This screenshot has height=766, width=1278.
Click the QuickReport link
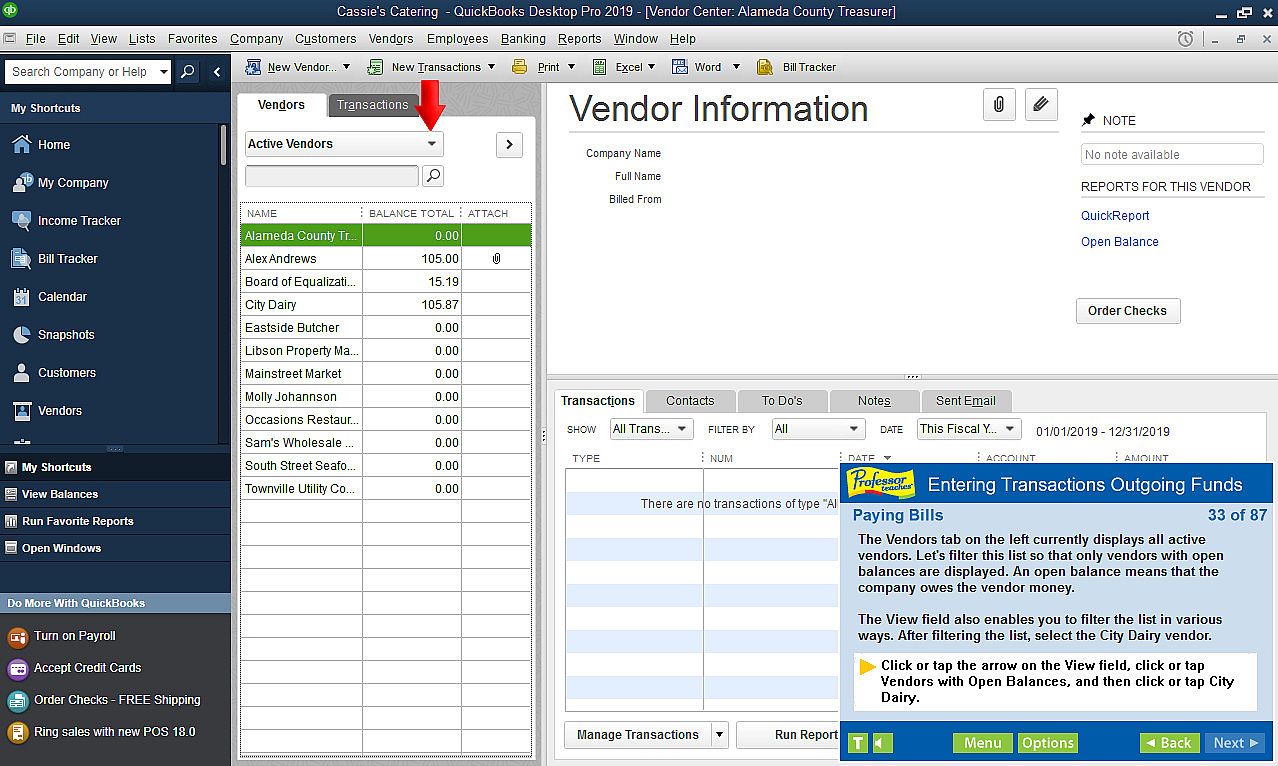pyautogui.click(x=1115, y=216)
